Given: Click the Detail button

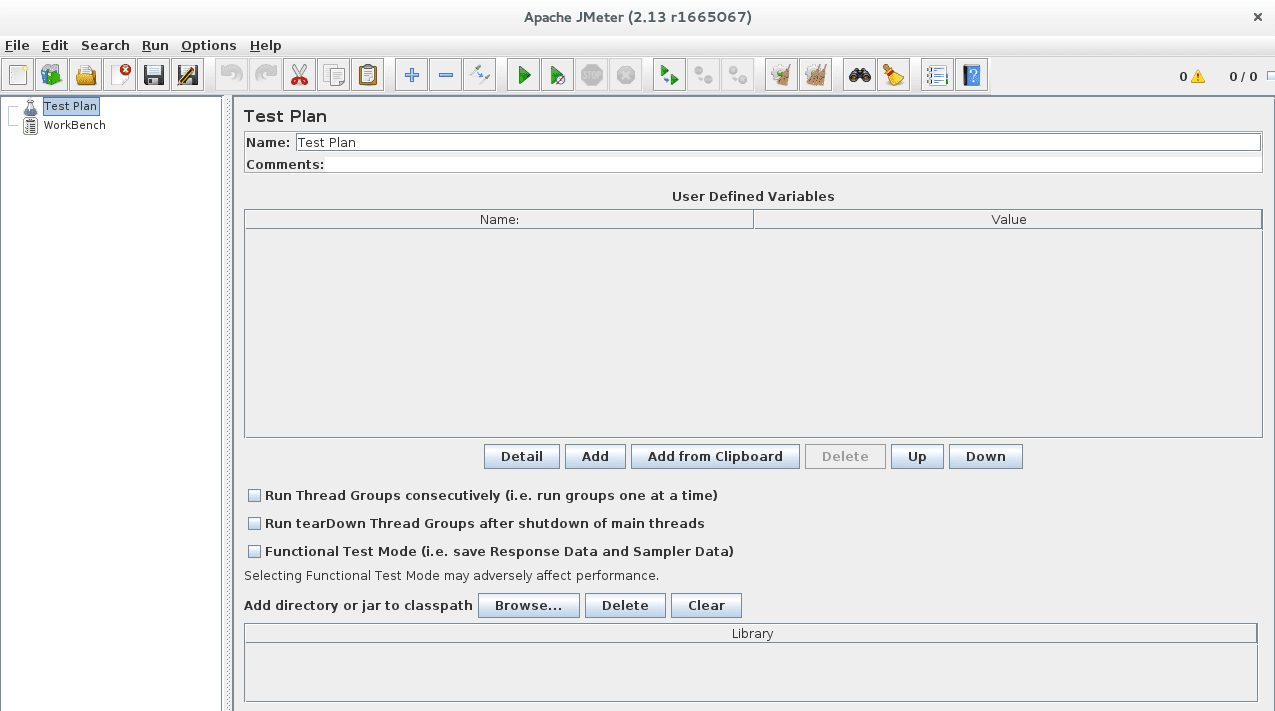Looking at the screenshot, I should tap(521, 456).
